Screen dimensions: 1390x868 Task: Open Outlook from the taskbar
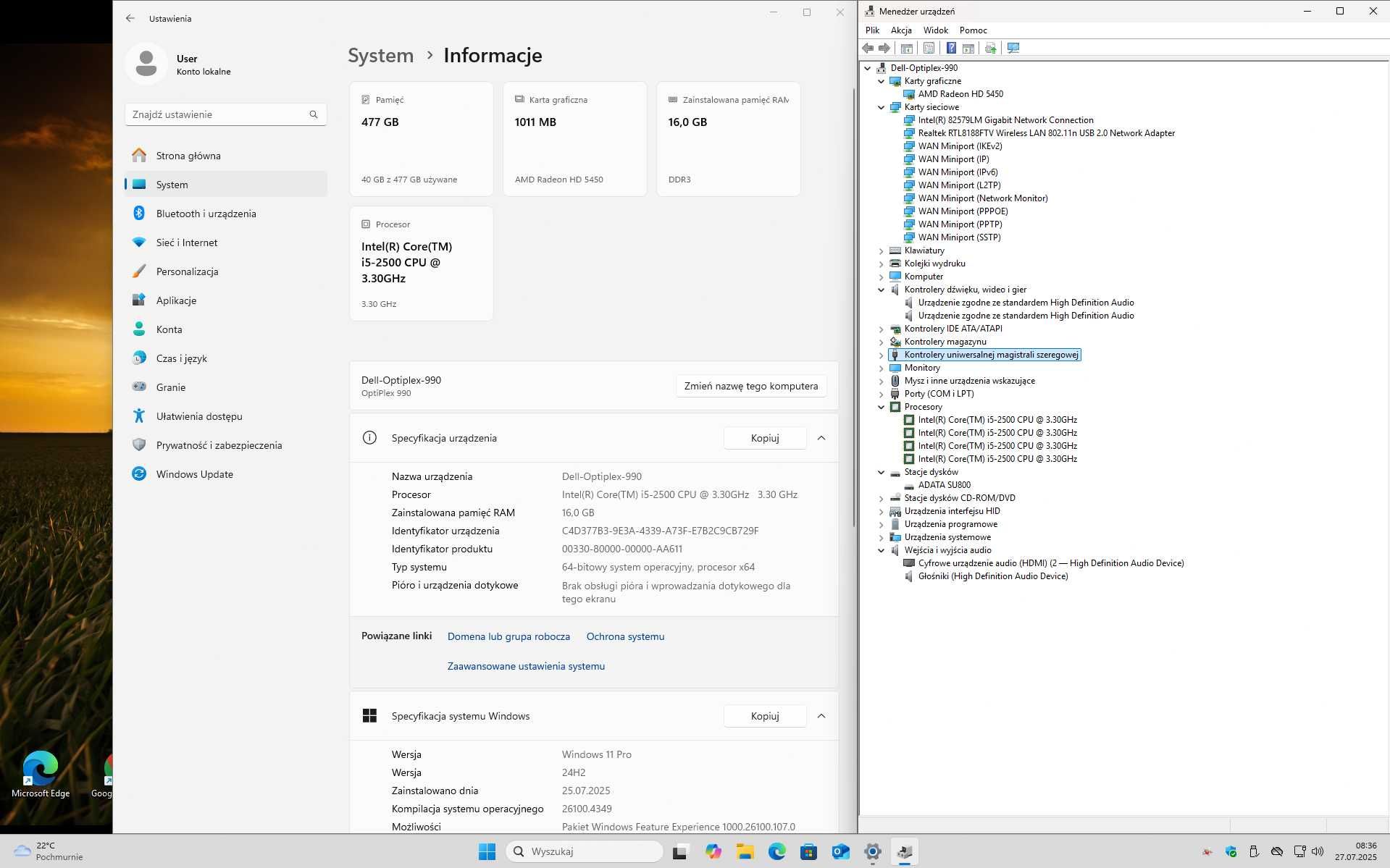coord(840,851)
